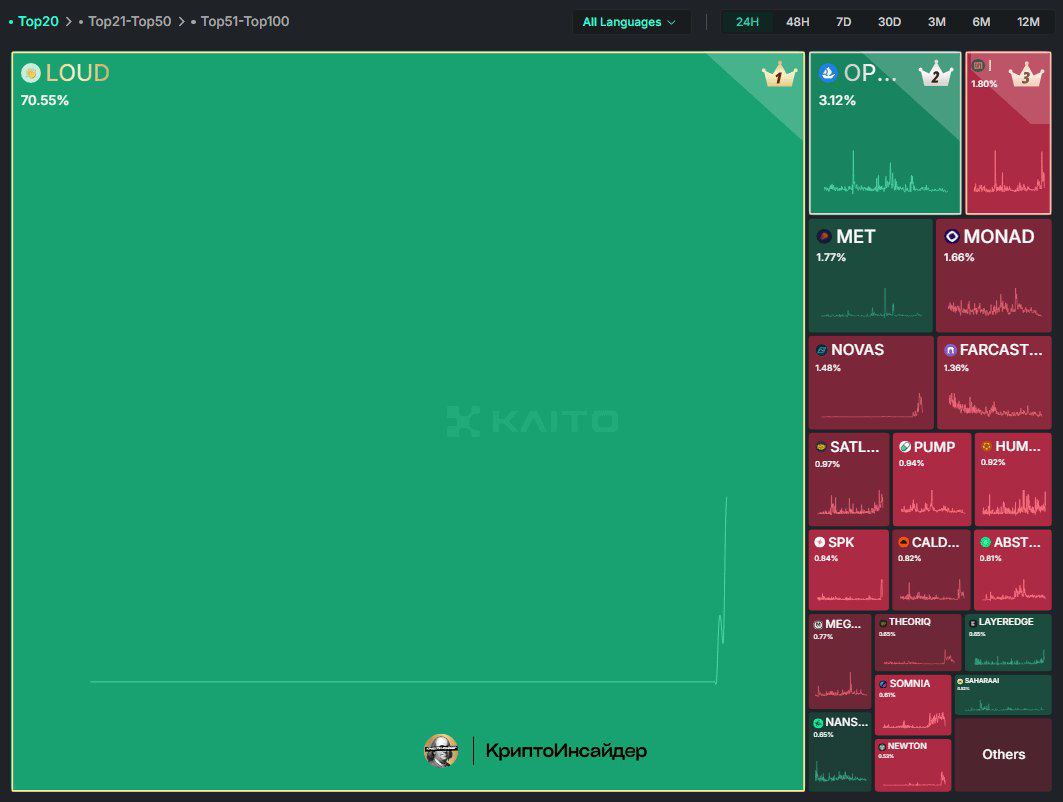Click the LOUD token logo icon
The width and height of the screenshot is (1063, 802).
pos(31,73)
